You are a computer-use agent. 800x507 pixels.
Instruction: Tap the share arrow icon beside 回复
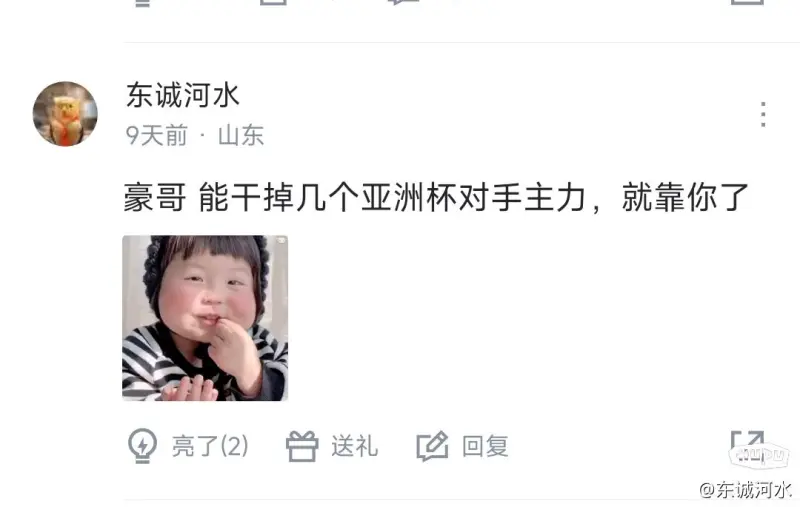tap(747, 443)
